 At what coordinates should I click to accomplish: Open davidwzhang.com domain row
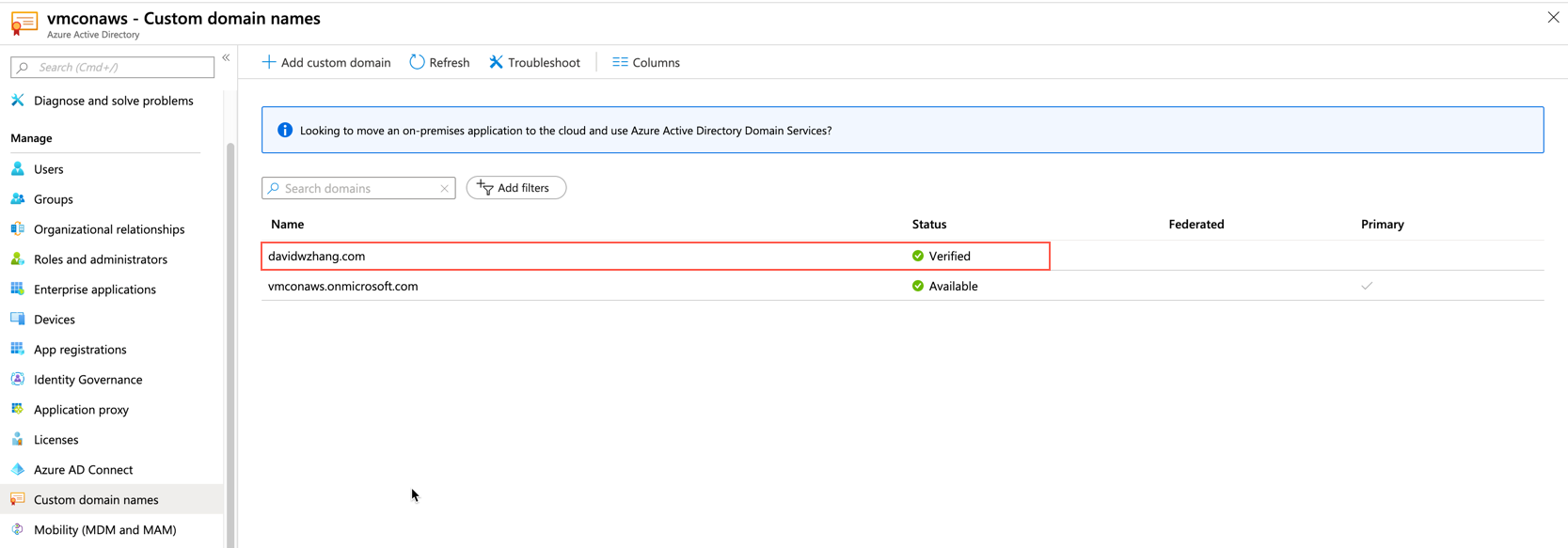(317, 257)
